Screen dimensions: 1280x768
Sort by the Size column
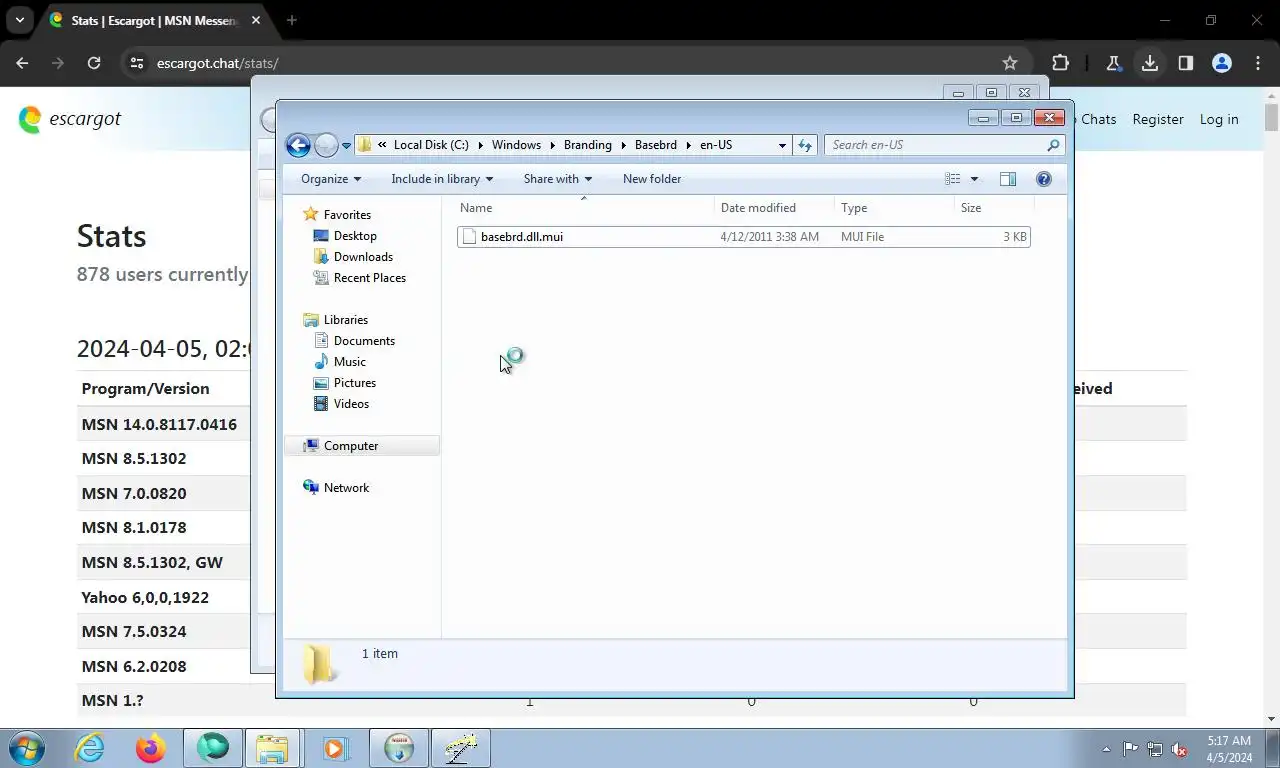993,208
